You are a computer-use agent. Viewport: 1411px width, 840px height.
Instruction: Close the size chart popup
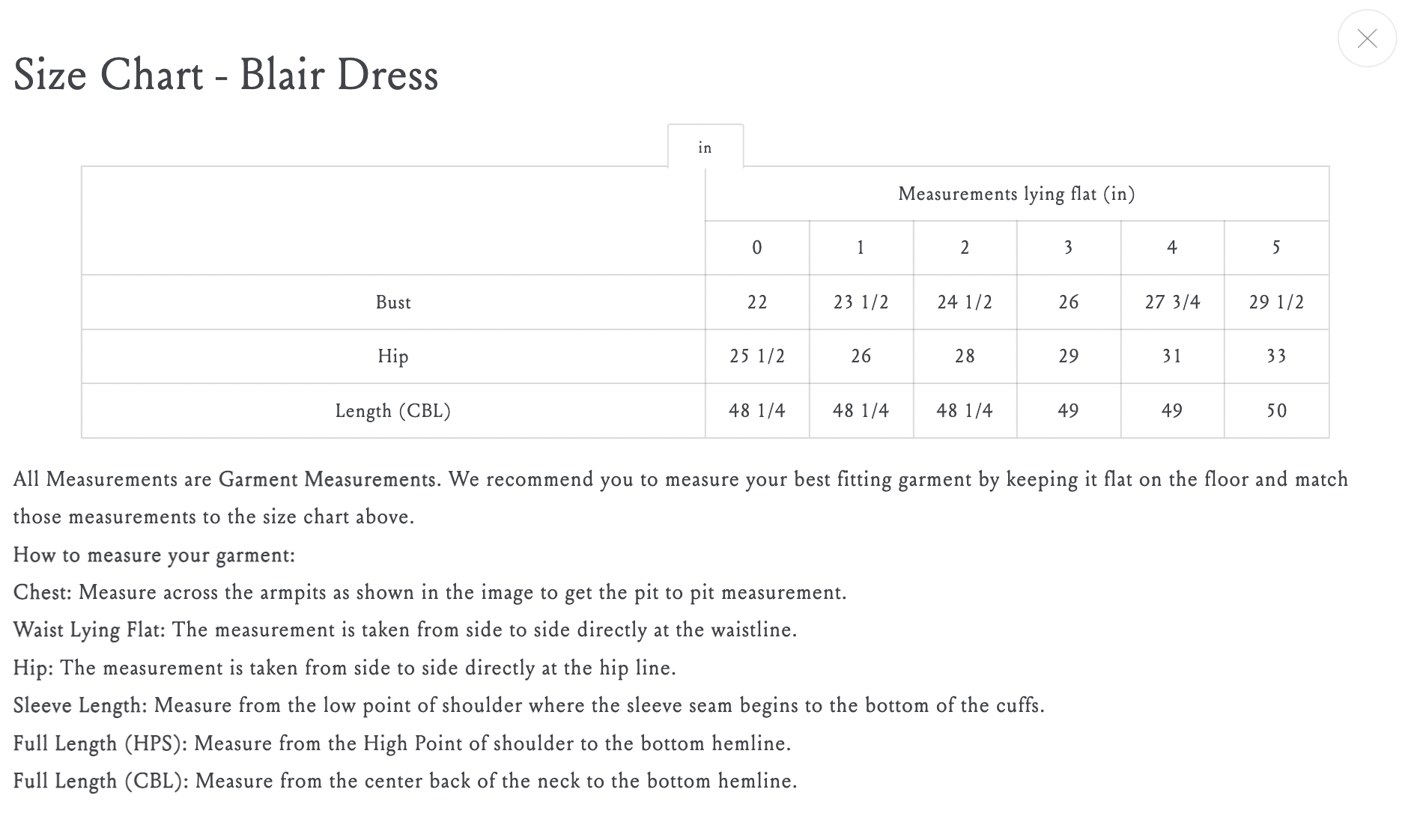[x=1367, y=38]
